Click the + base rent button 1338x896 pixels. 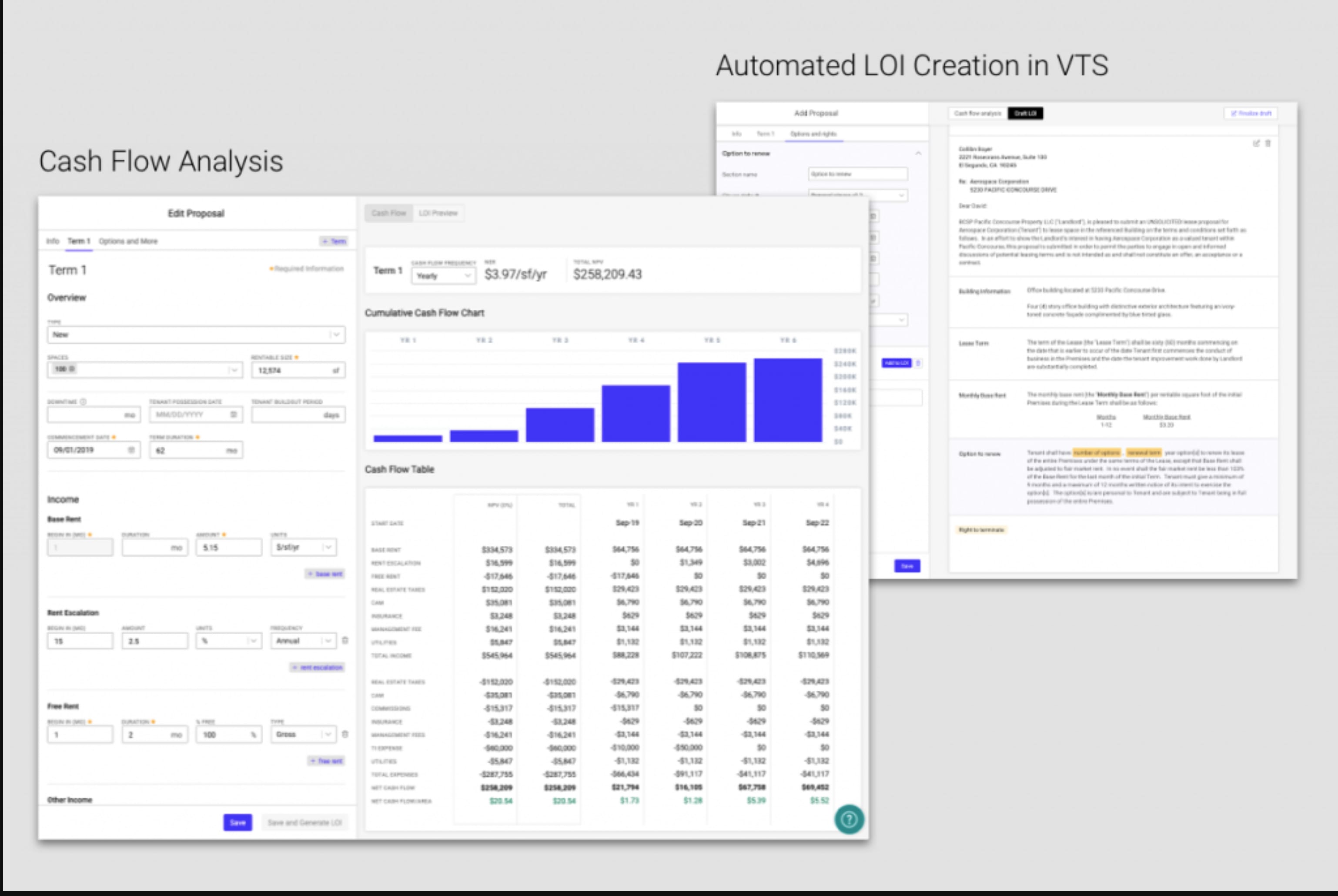325,574
